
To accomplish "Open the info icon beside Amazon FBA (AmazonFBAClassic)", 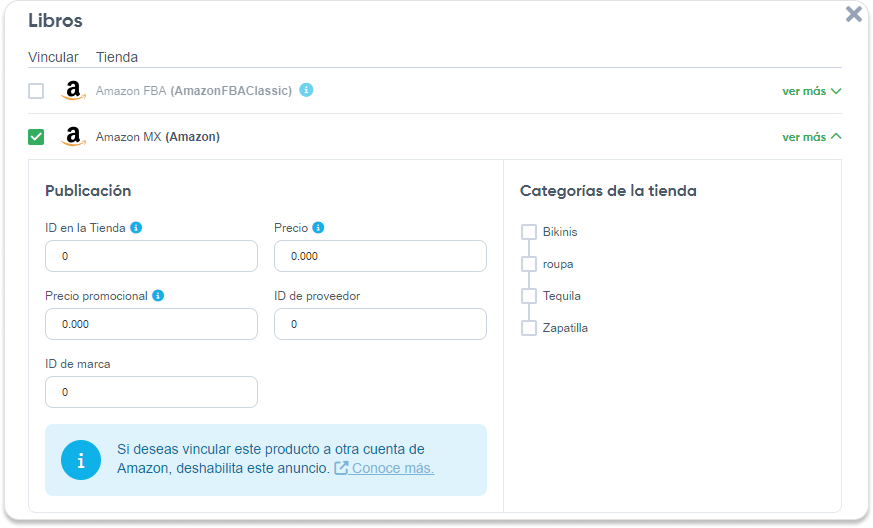I will coord(306,90).
